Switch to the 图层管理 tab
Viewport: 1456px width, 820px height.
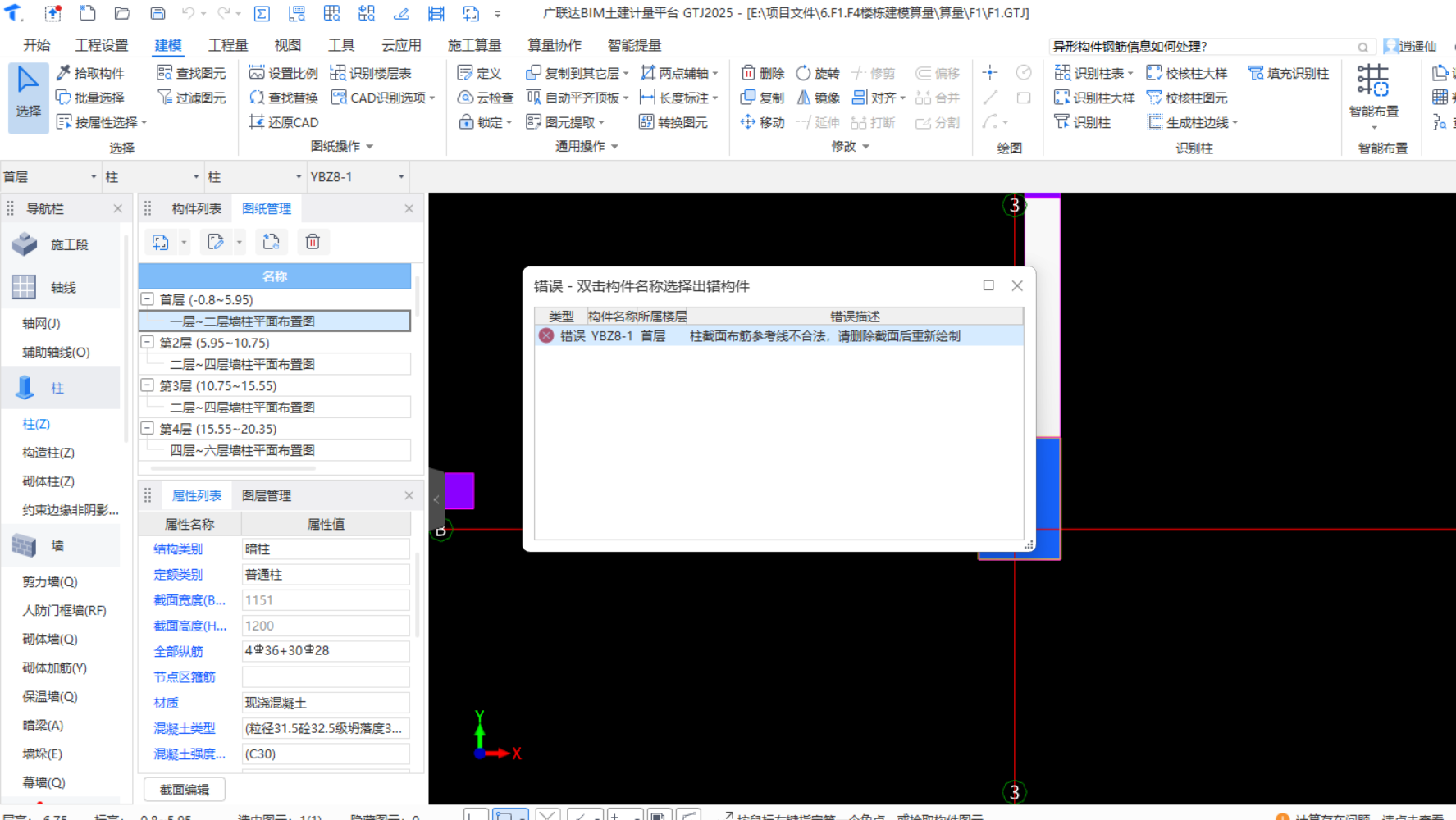click(267, 495)
